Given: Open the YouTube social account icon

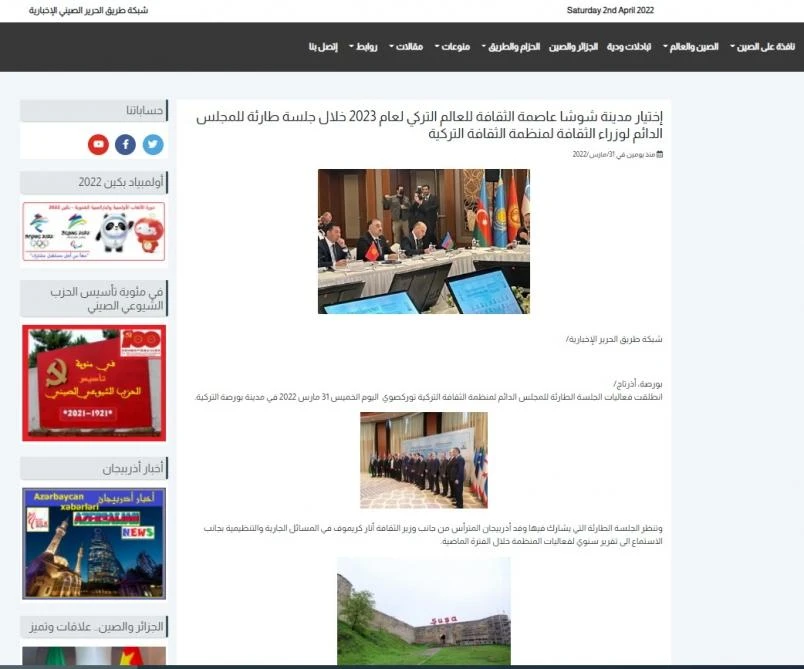Looking at the screenshot, I should click(x=98, y=144).
